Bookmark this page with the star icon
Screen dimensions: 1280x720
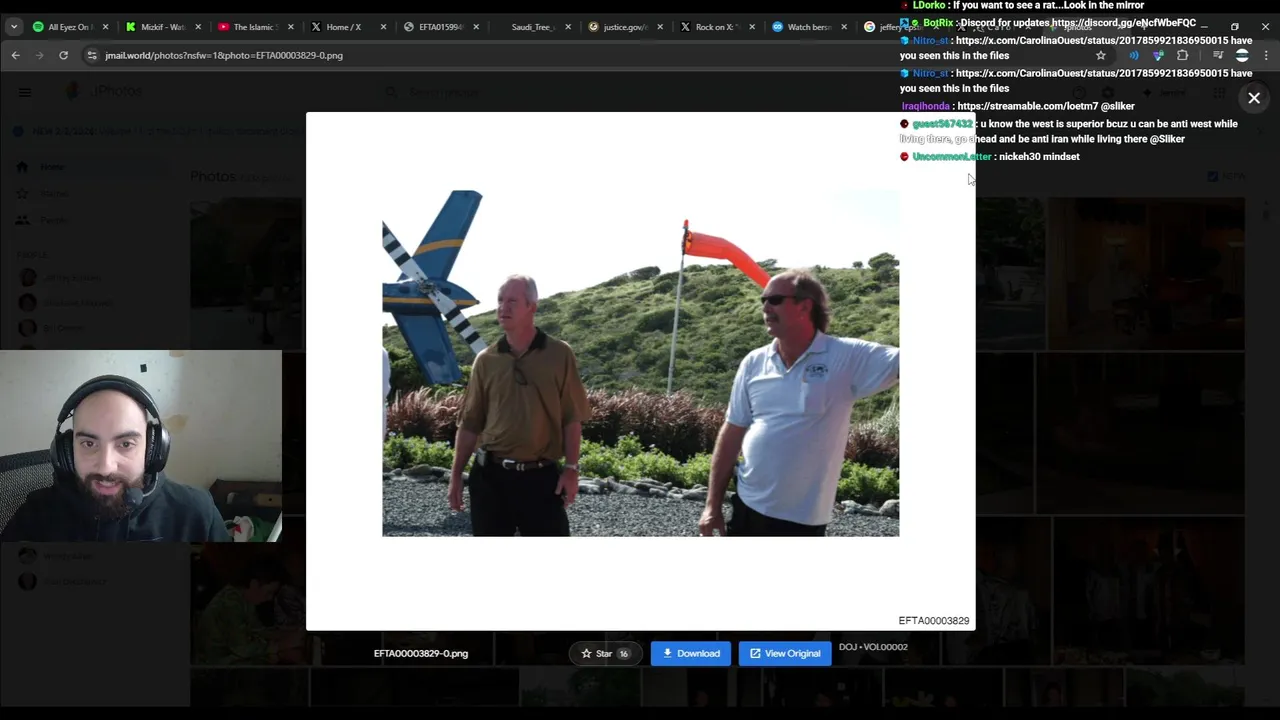click(1101, 55)
